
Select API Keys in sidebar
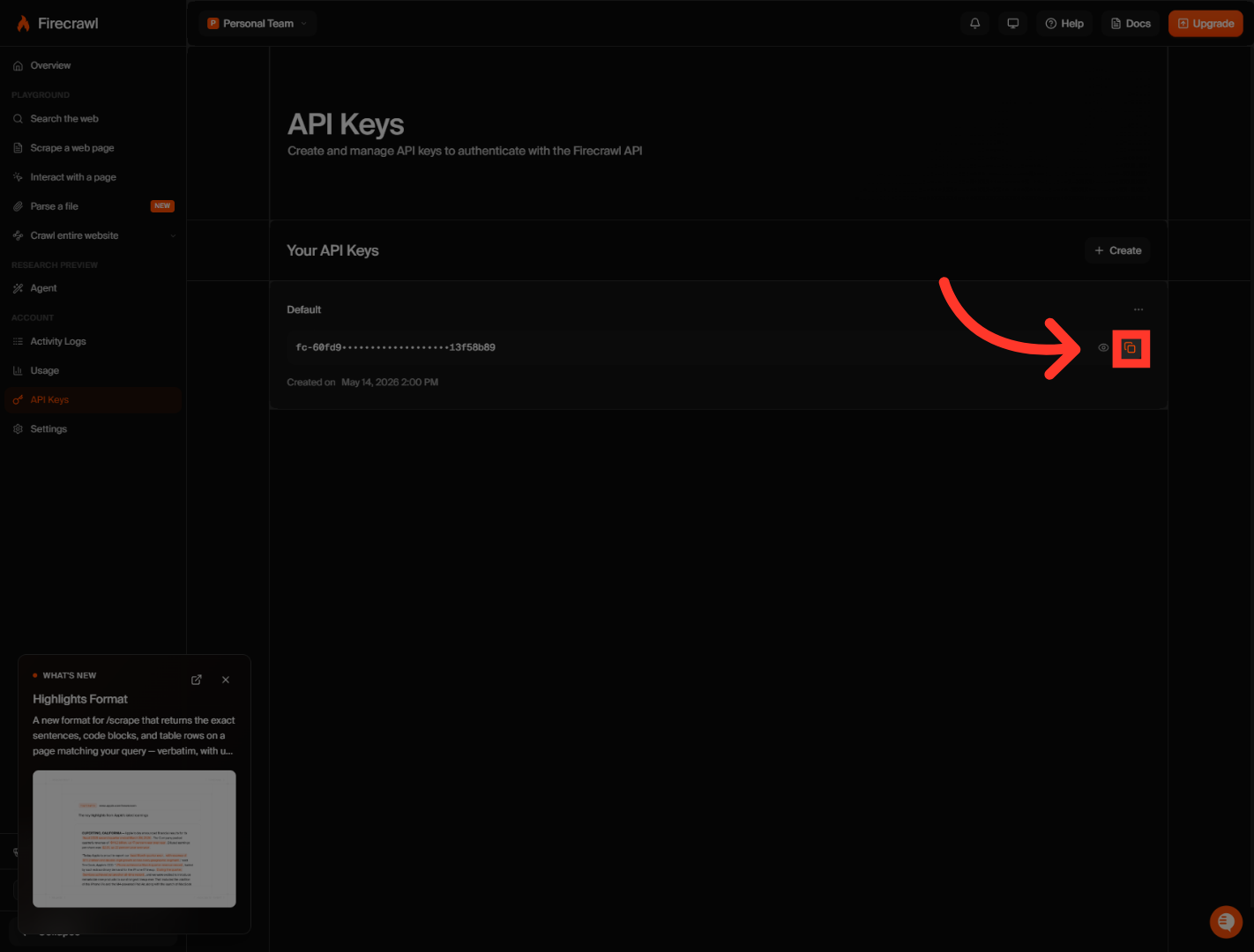pyautogui.click(x=93, y=400)
